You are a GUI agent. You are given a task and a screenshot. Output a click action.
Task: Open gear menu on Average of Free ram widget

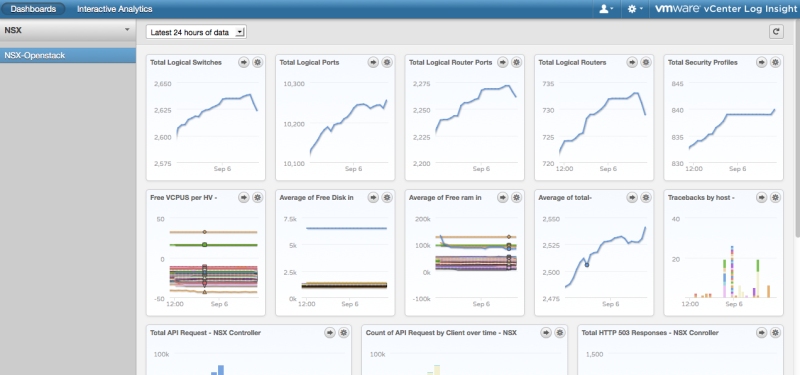coord(516,197)
